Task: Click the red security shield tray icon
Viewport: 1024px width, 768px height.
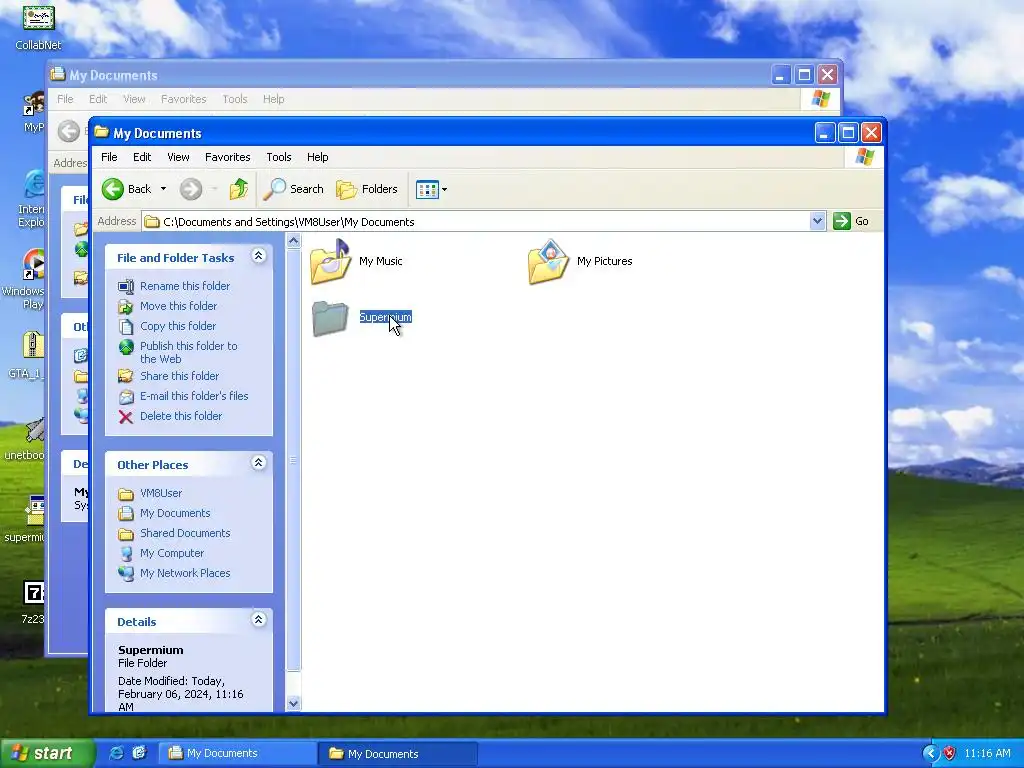Action: click(x=950, y=754)
